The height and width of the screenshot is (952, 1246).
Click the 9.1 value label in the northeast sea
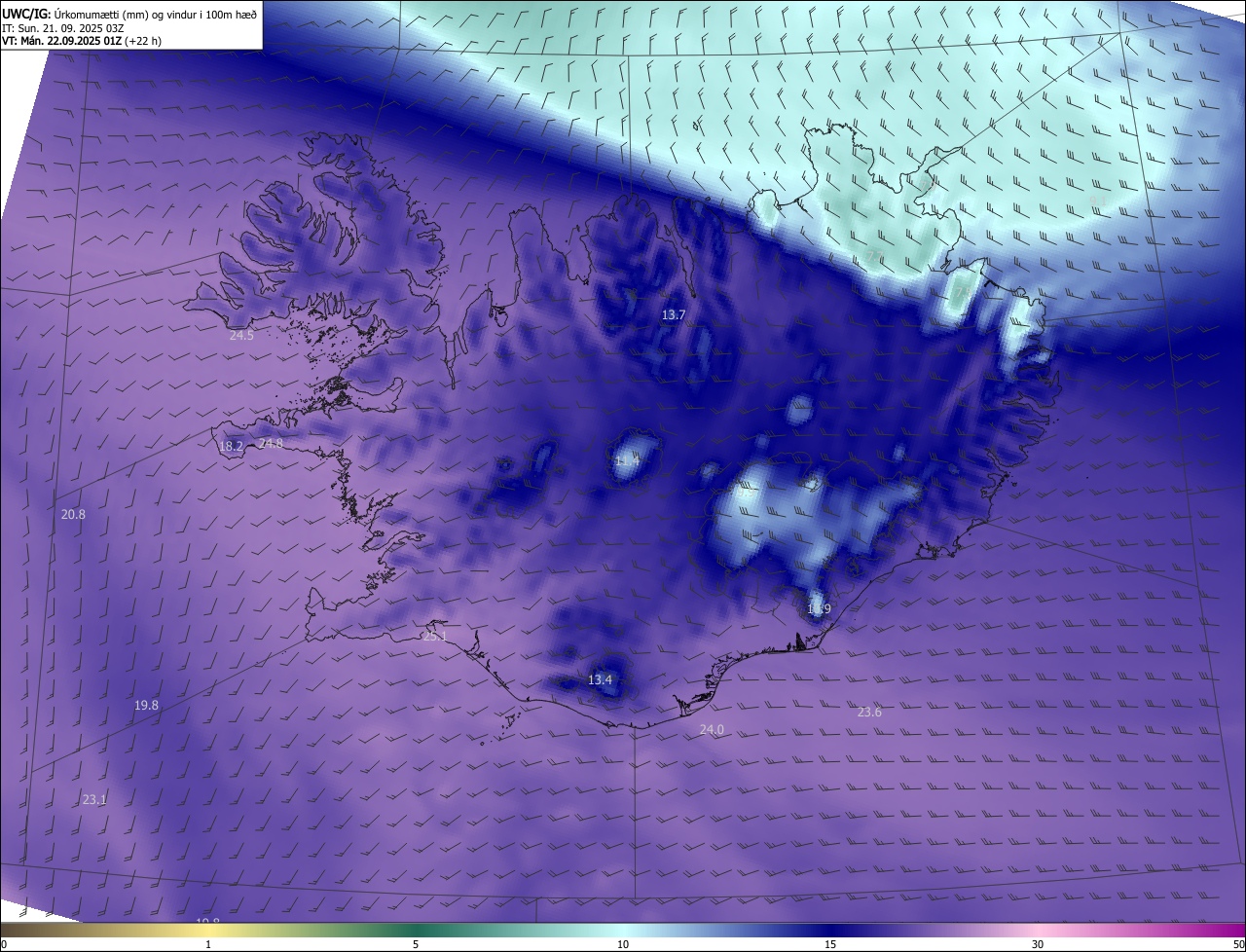coord(1098,201)
